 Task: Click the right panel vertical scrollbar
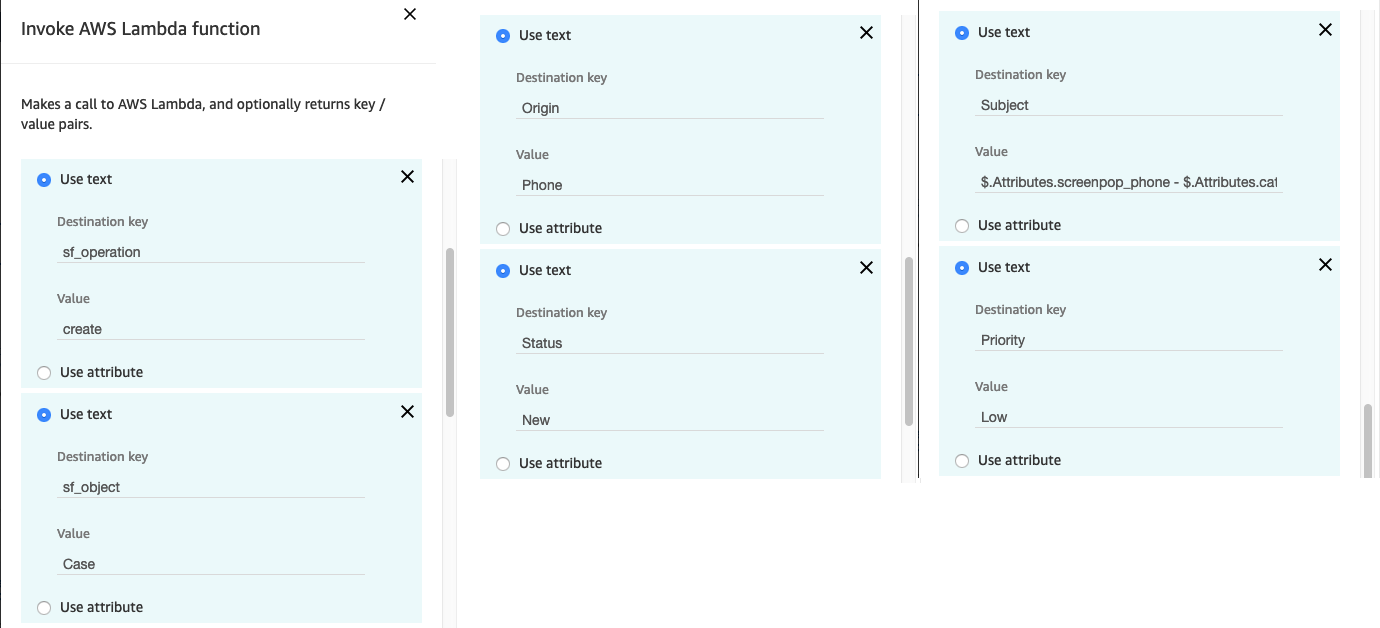(x=1367, y=440)
